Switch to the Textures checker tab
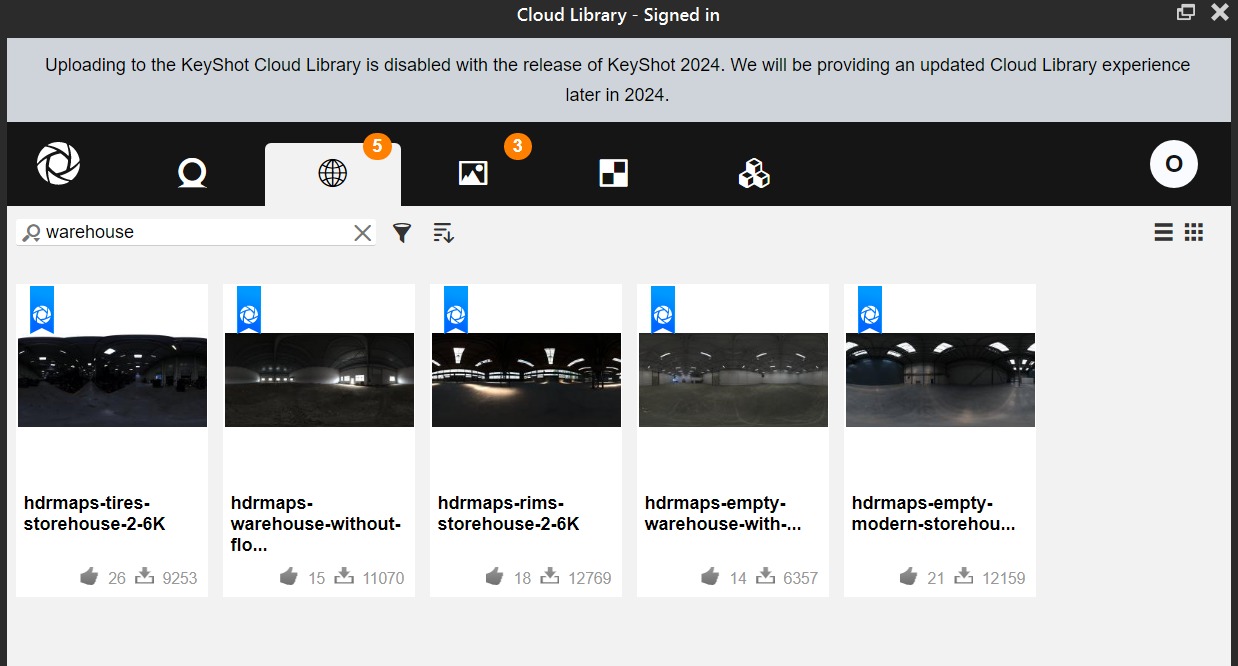Viewport: 1238px width, 666px height. click(614, 174)
